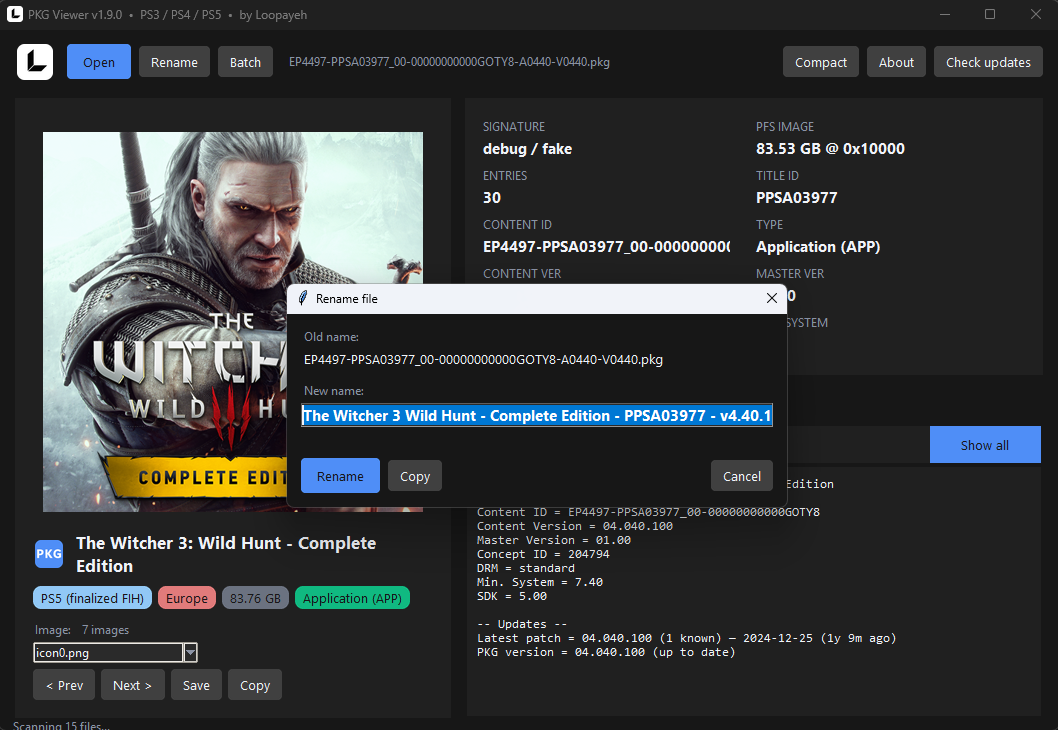Screen dimensions: 1058x730
Task: Click the Type value Application (APP)
Action: click(x=818, y=247)
